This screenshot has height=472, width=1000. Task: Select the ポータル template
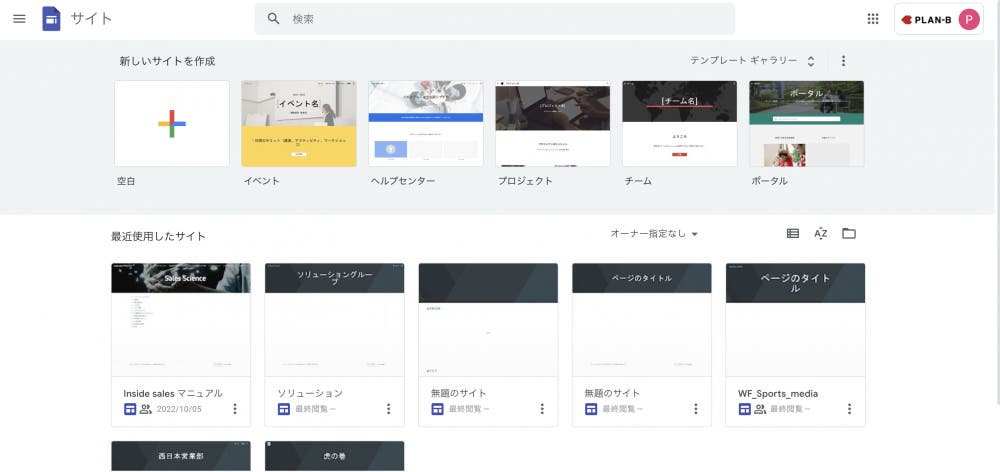tap(806, 123)
